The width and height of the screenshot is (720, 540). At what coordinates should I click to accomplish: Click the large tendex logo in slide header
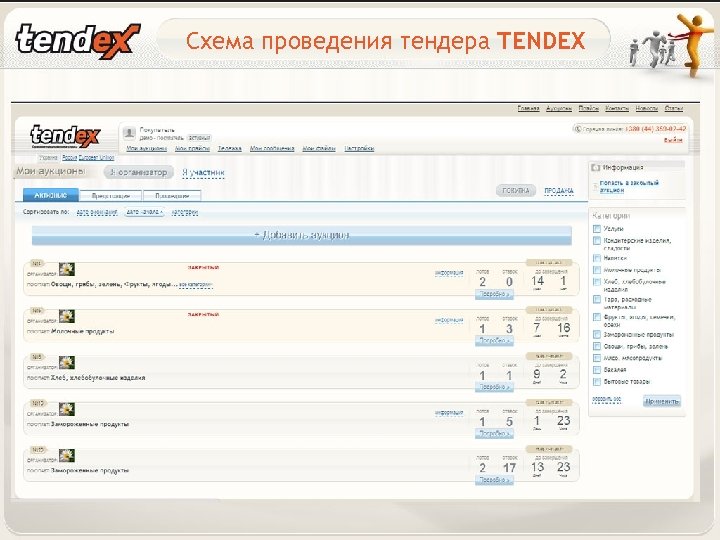click(78, 40)
